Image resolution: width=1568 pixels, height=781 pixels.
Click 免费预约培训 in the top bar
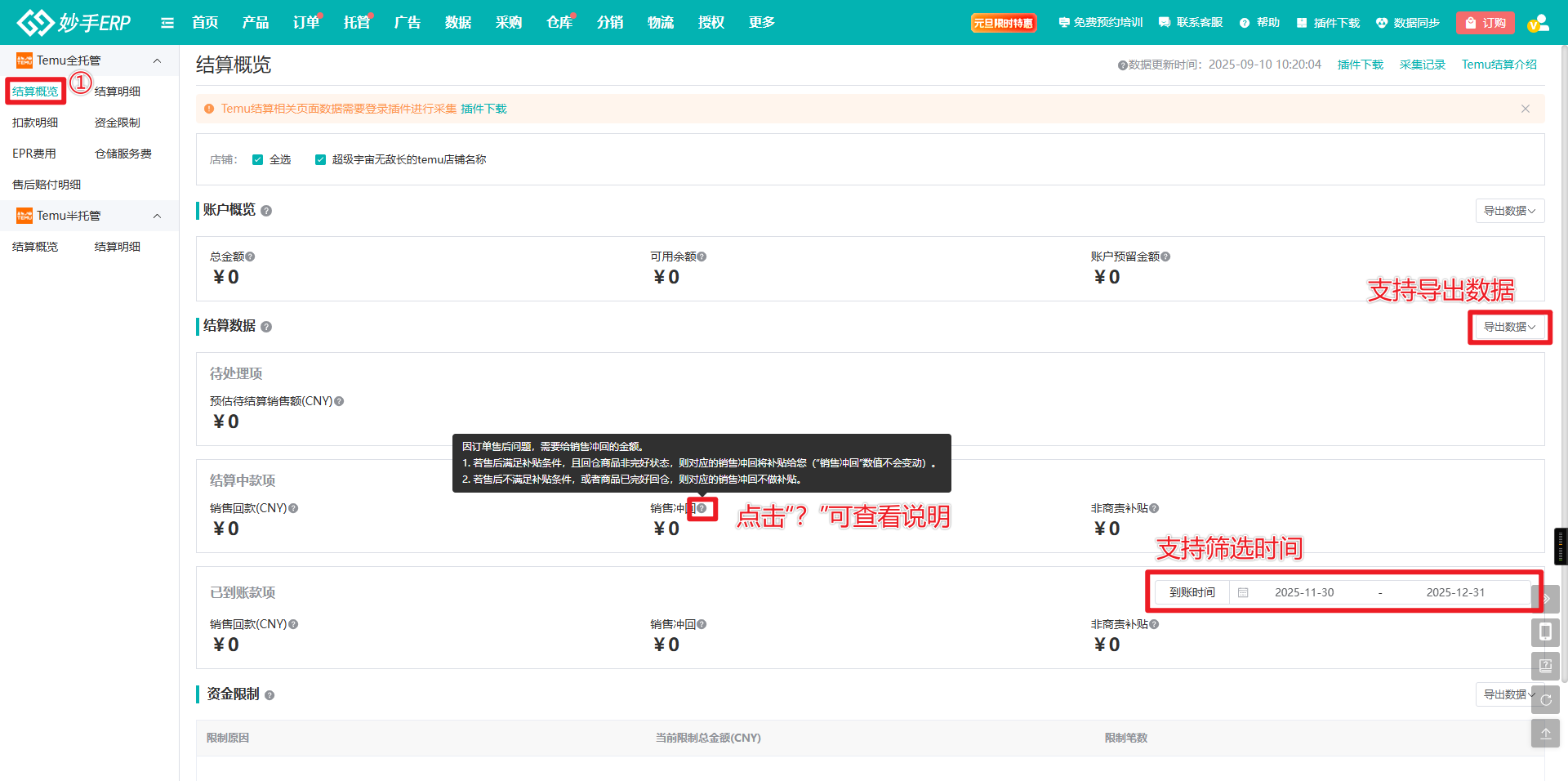[1101, 23]
